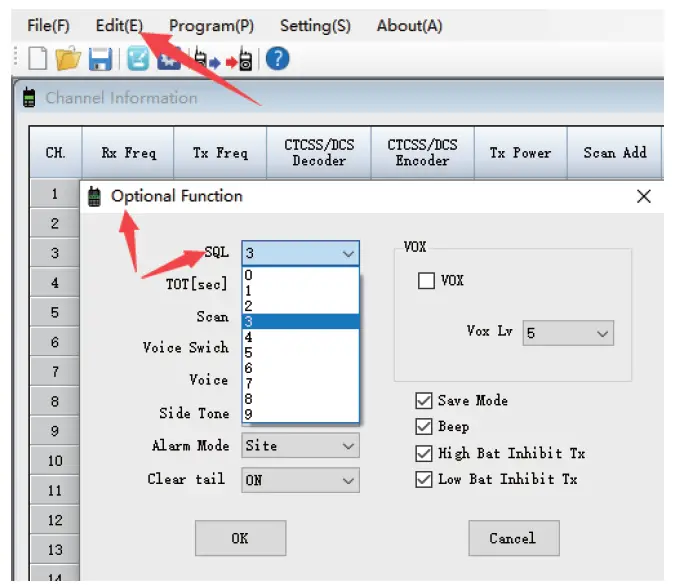The image size is (675, 587).
Task: Click the Tx Power column header
Action: click(x=520, y=152)
